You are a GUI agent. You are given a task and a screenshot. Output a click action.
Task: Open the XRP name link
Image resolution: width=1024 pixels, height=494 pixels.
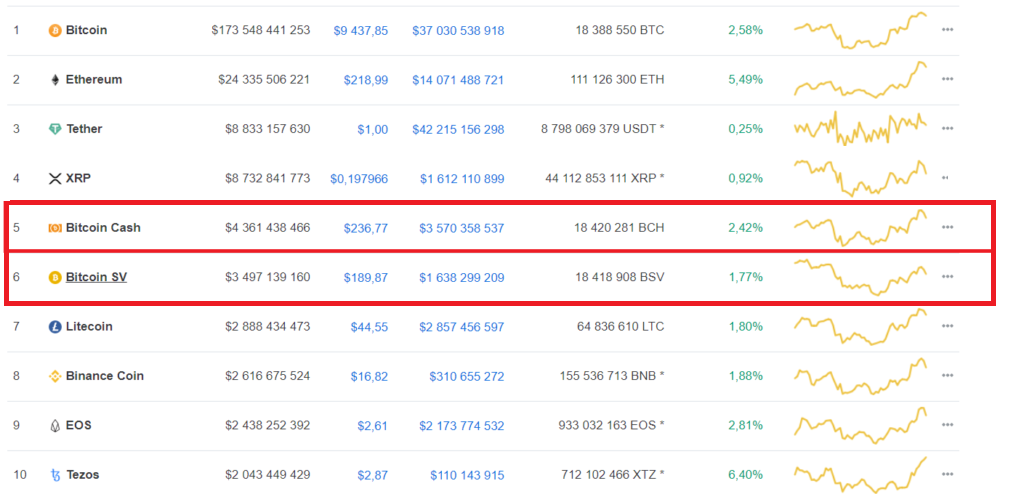78,178
